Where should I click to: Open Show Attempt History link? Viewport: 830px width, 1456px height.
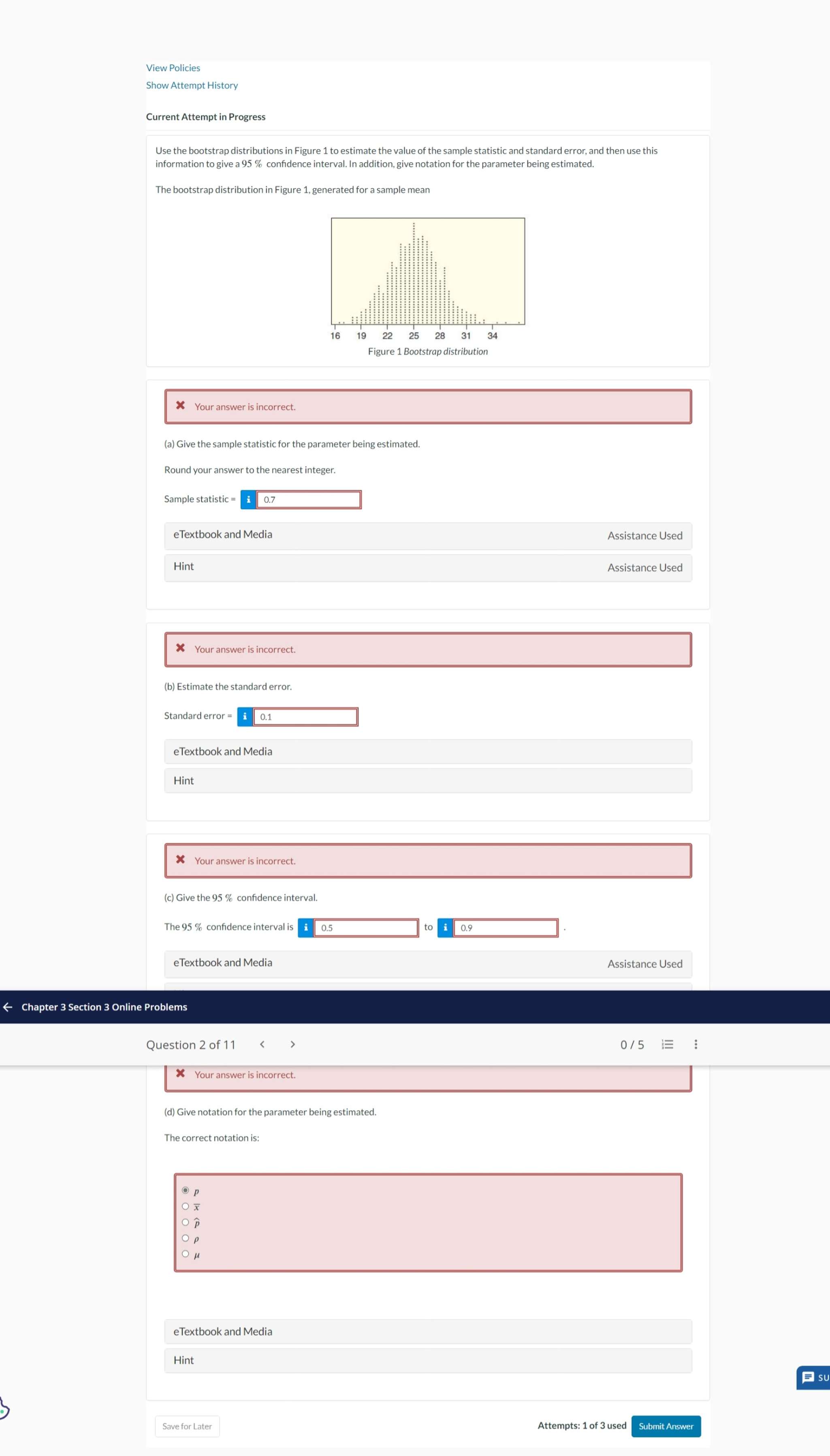point(192,85)
